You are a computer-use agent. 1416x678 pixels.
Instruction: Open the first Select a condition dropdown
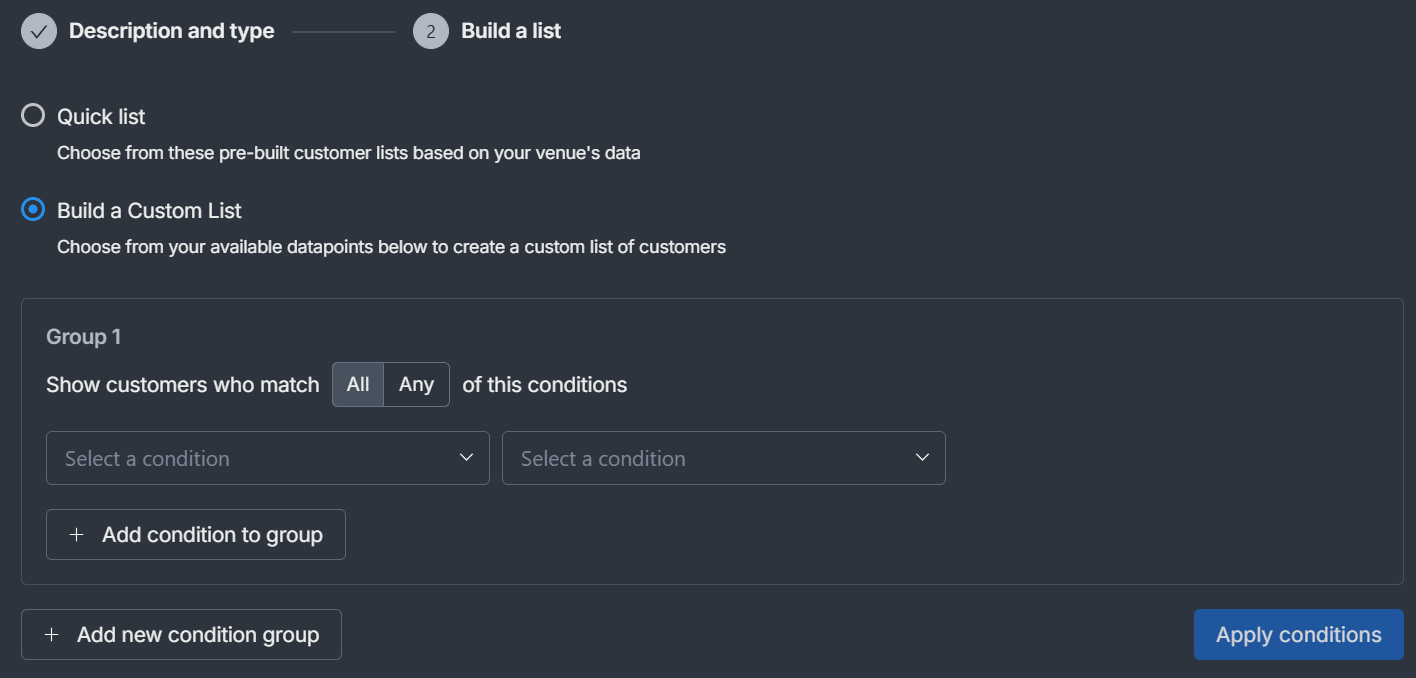[250, 458]
